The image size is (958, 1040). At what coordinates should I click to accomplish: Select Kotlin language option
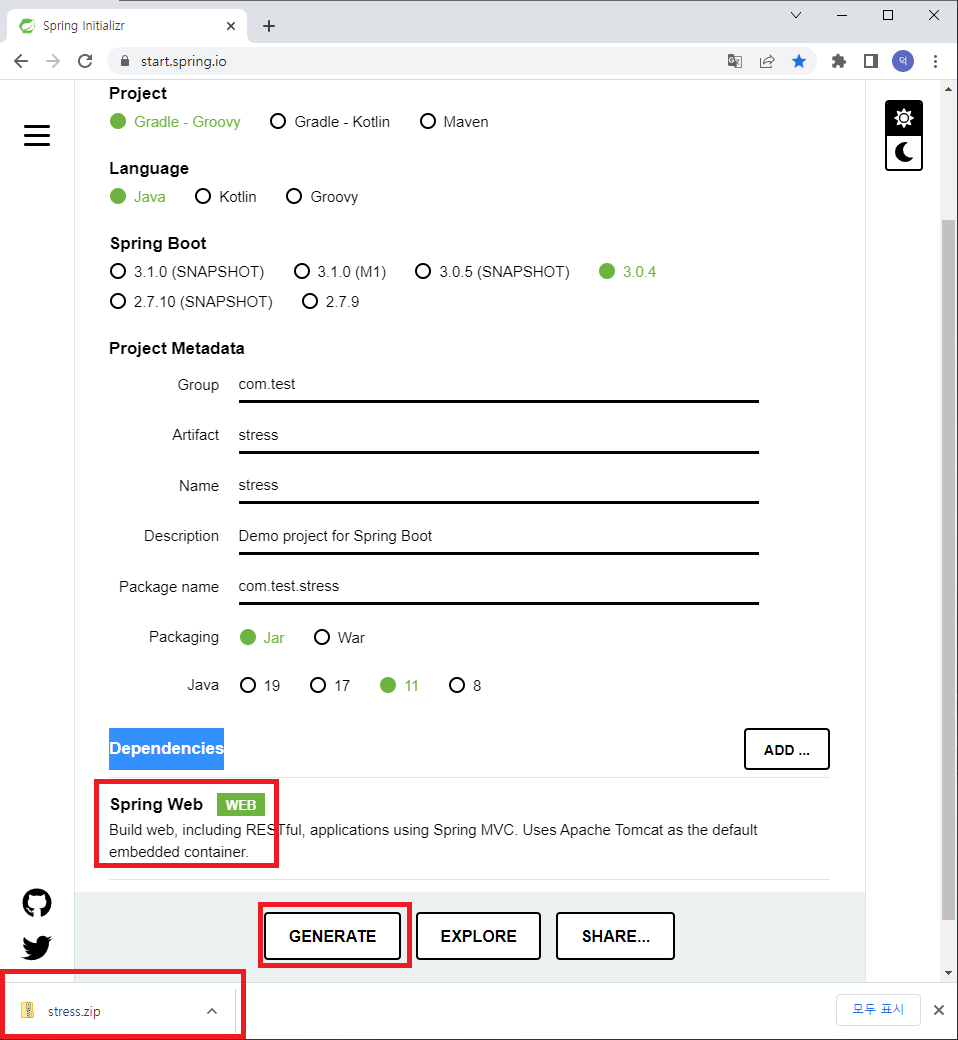226,196
